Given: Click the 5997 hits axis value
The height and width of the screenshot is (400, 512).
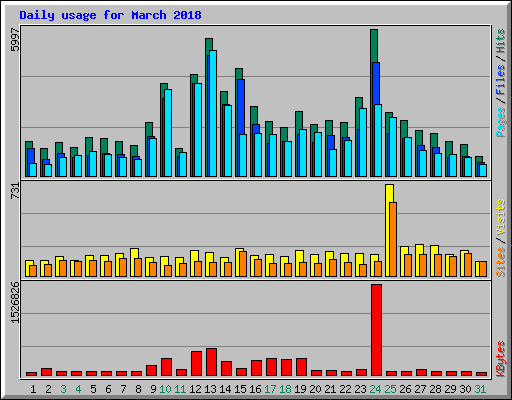Looking at the screenshot, I should (x=15, y=40).
